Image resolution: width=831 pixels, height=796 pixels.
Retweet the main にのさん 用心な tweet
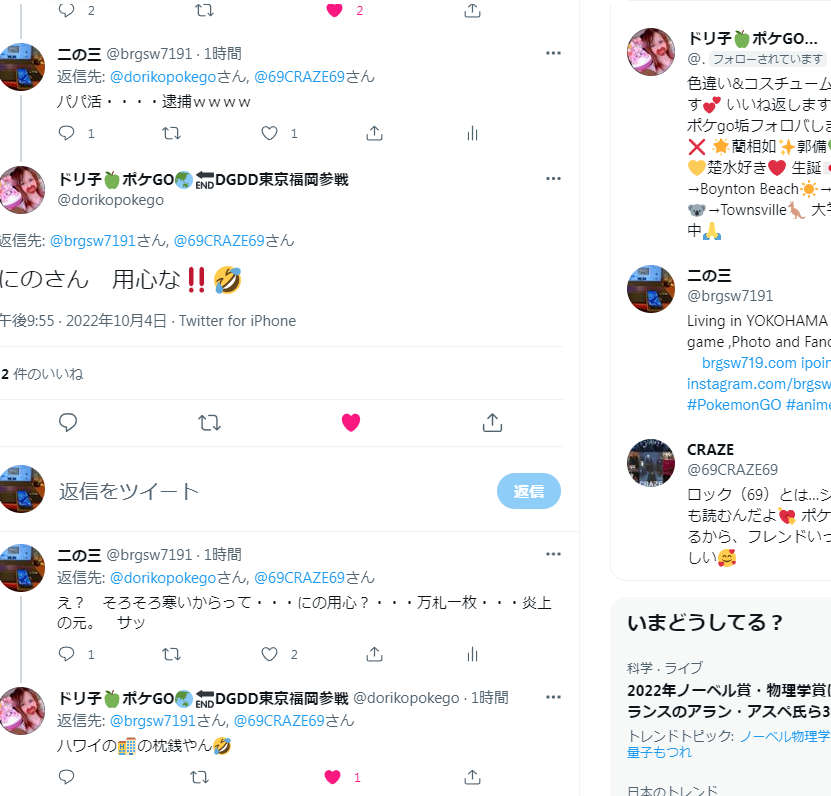[x=209, y=422]
